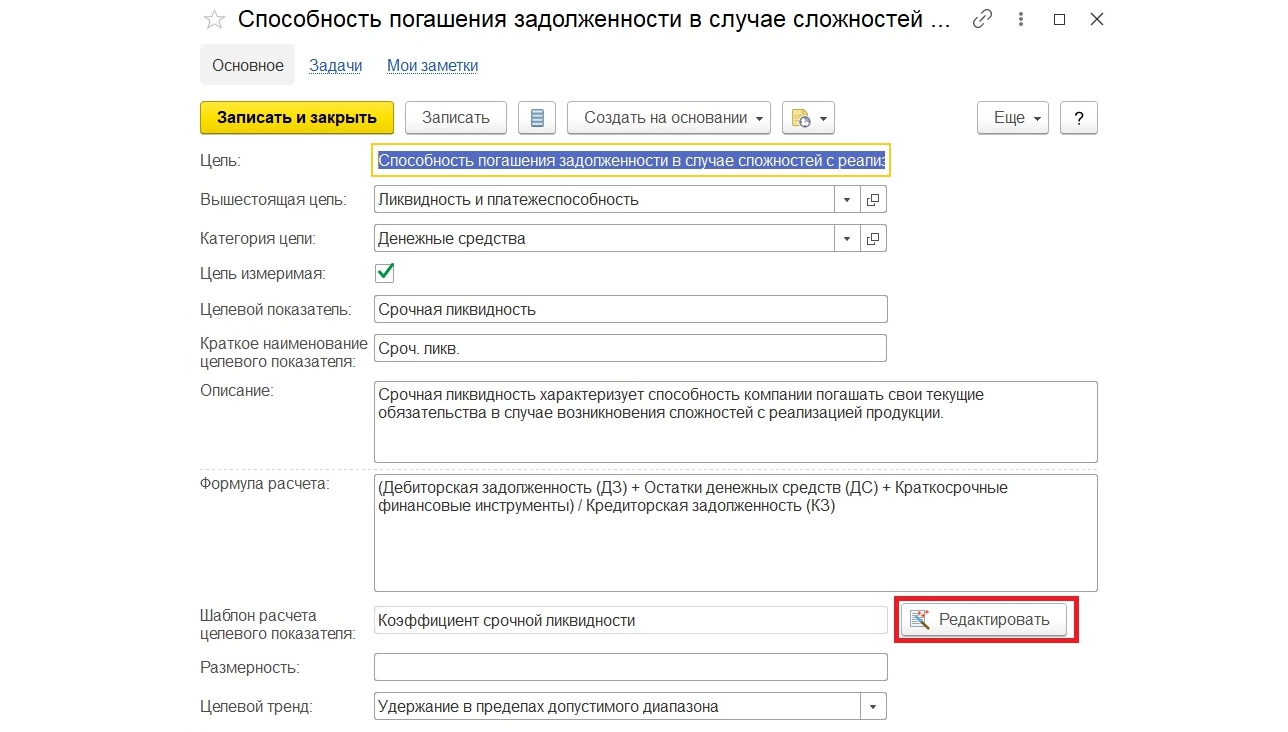1288x732 pixels.
Task: Expand the Целевой тренд dropdown list
Action: click(x=873, y=707)
